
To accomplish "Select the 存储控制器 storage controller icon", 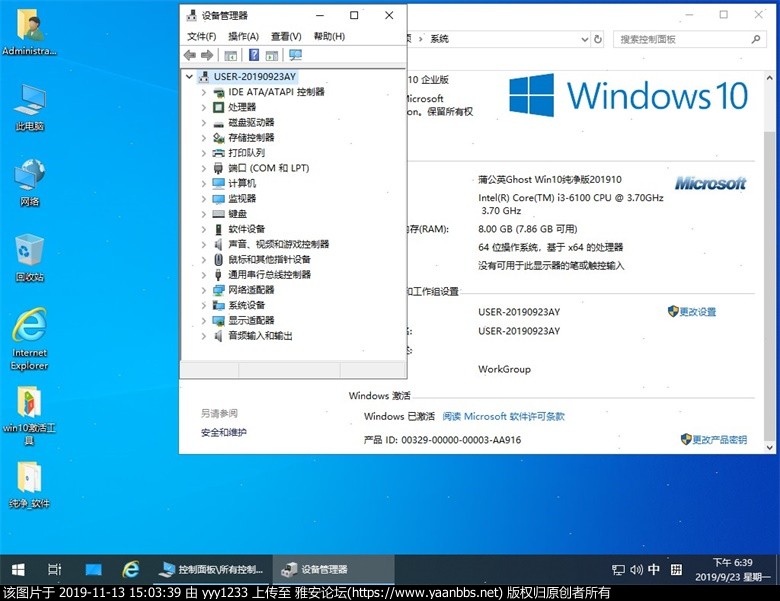I will pyautogui.click(x=218, y=138).
